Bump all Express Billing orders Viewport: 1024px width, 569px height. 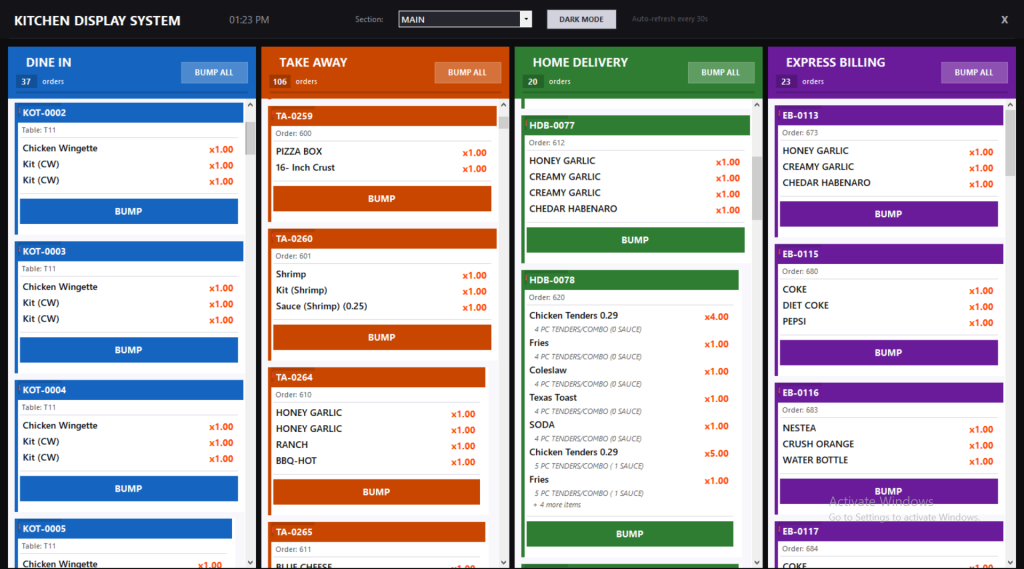pyautogui.click(x=974, y=73)
